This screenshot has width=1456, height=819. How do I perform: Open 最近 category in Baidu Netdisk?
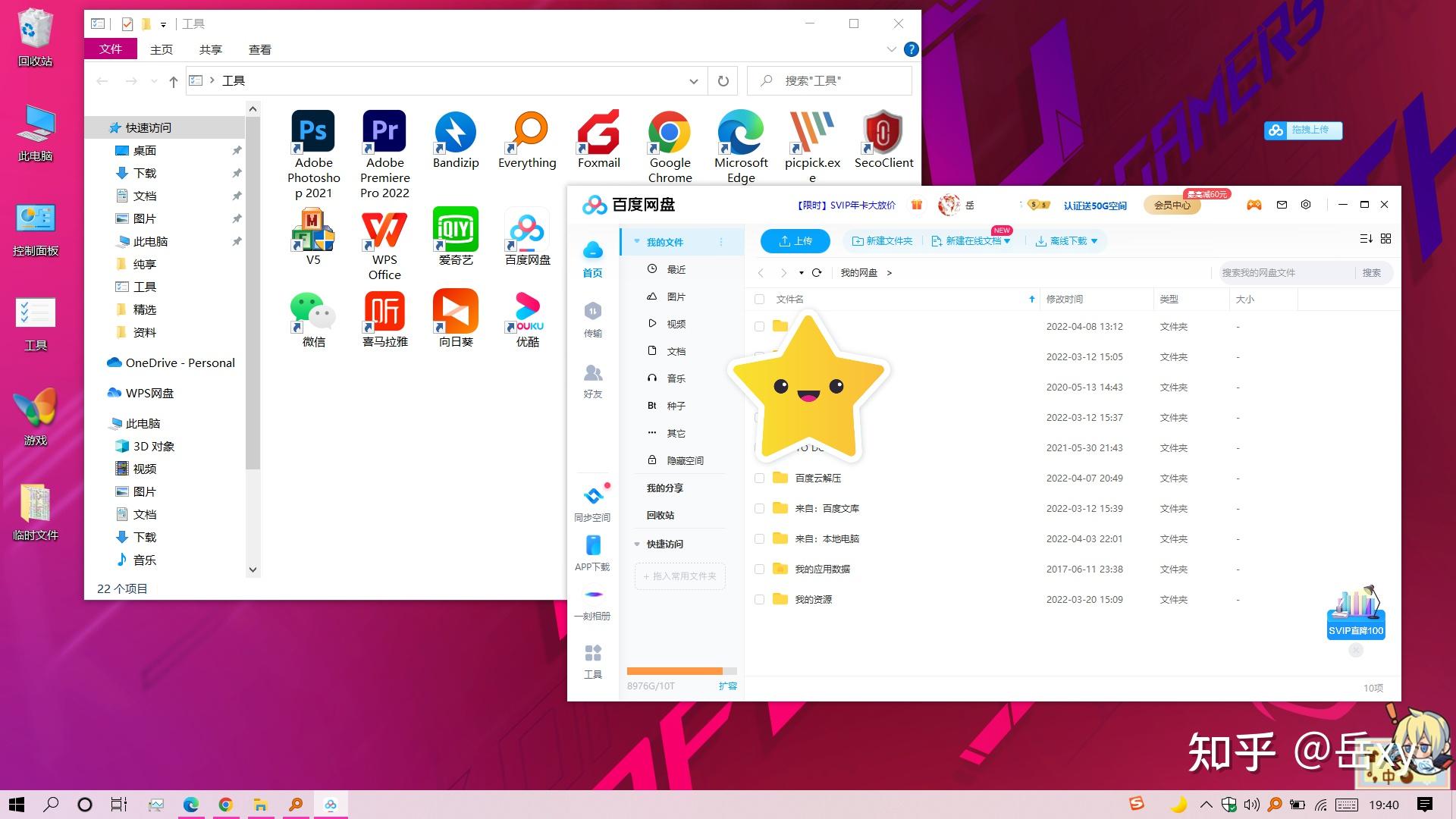676,269
